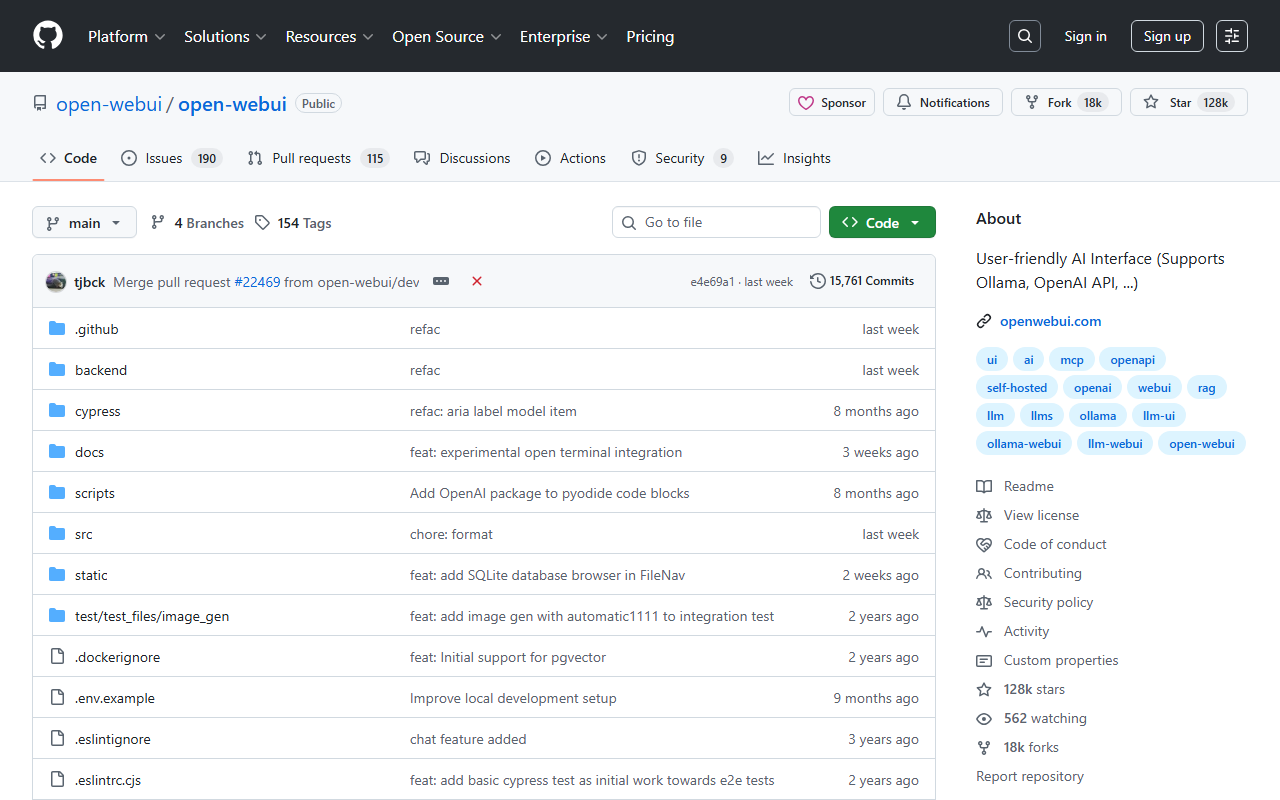Click the command palette icon near Sign up
Image resolution: width=1280 pixels, height=800 pixels.
point(1231,35)
